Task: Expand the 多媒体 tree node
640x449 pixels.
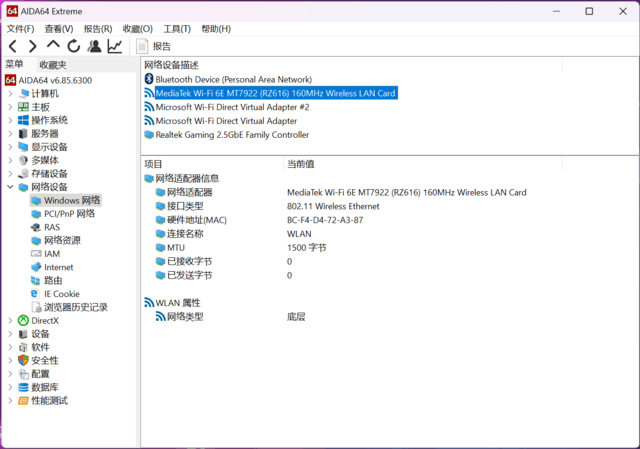Action: pyautogui.click(x=10, y=160)
